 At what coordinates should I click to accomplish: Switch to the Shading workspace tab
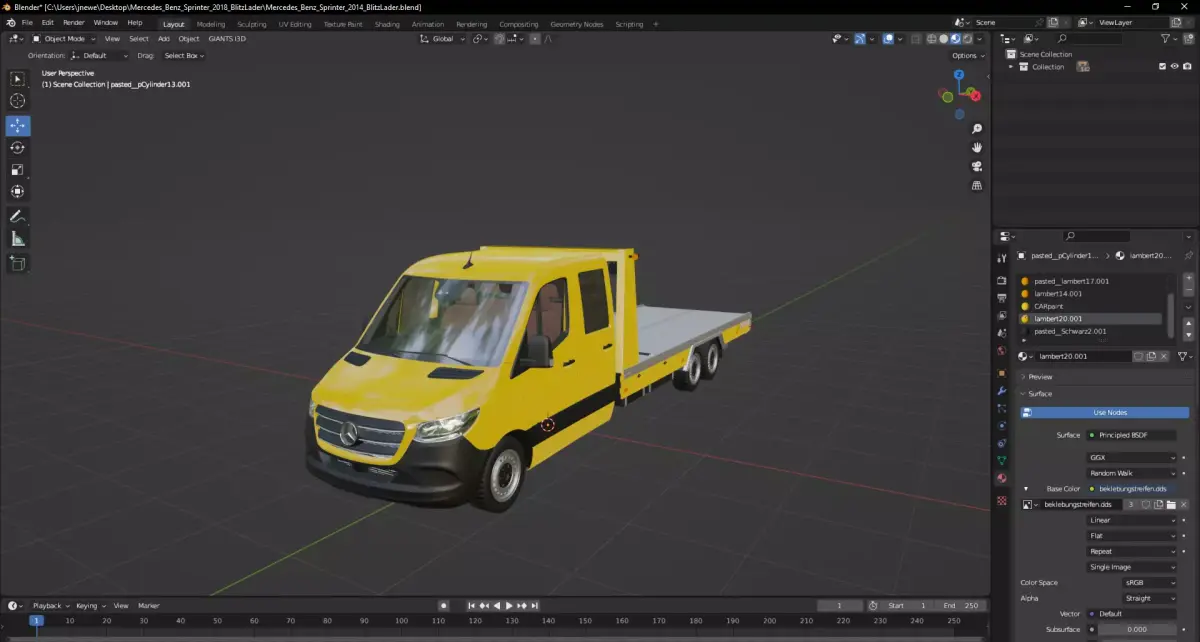[387, 24]
